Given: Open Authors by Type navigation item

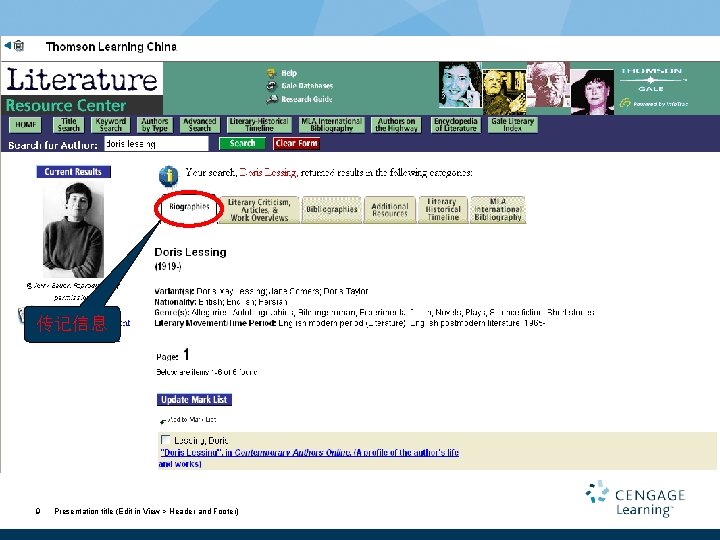Looking at the screenshot, I should click(x=155, y=124).
